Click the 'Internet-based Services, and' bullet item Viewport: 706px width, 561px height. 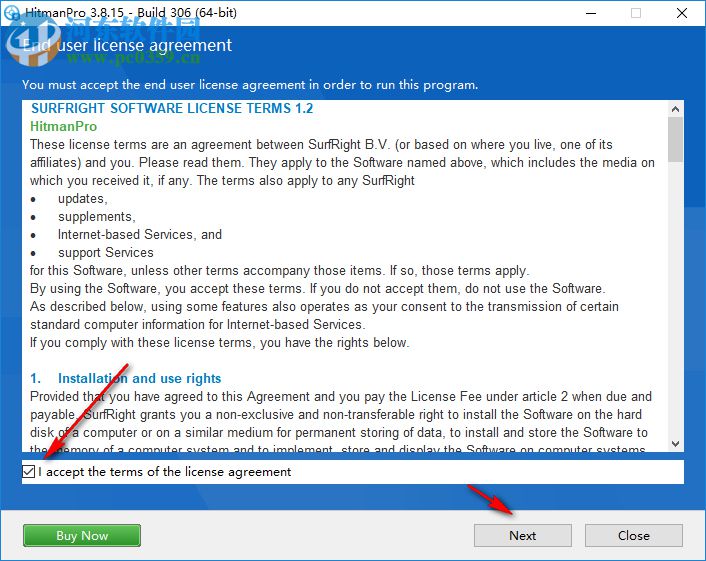point(140,235)
